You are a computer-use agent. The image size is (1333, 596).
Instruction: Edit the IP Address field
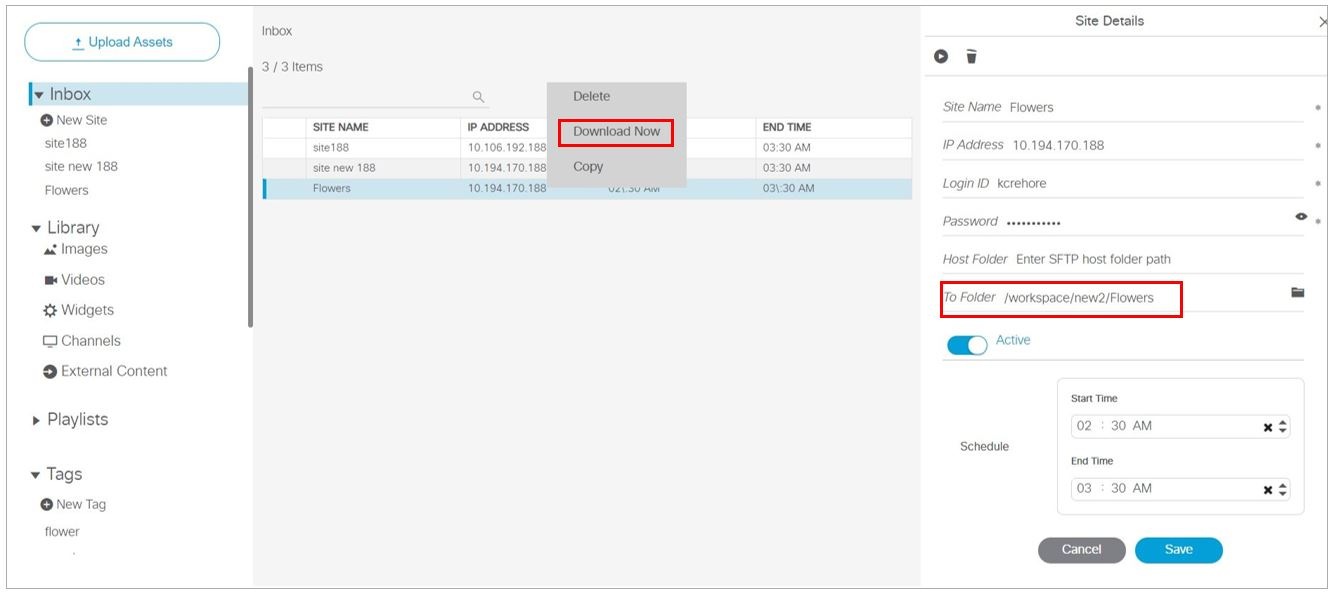click(1123, 145)
